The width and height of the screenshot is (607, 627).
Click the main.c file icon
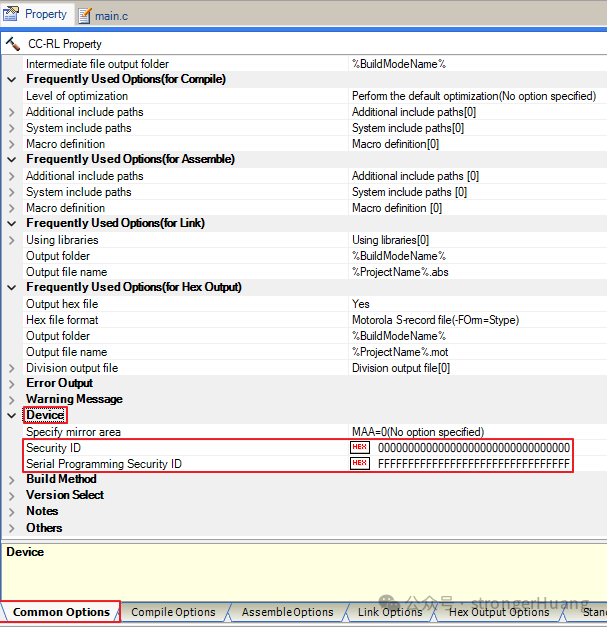click(84, 16)
